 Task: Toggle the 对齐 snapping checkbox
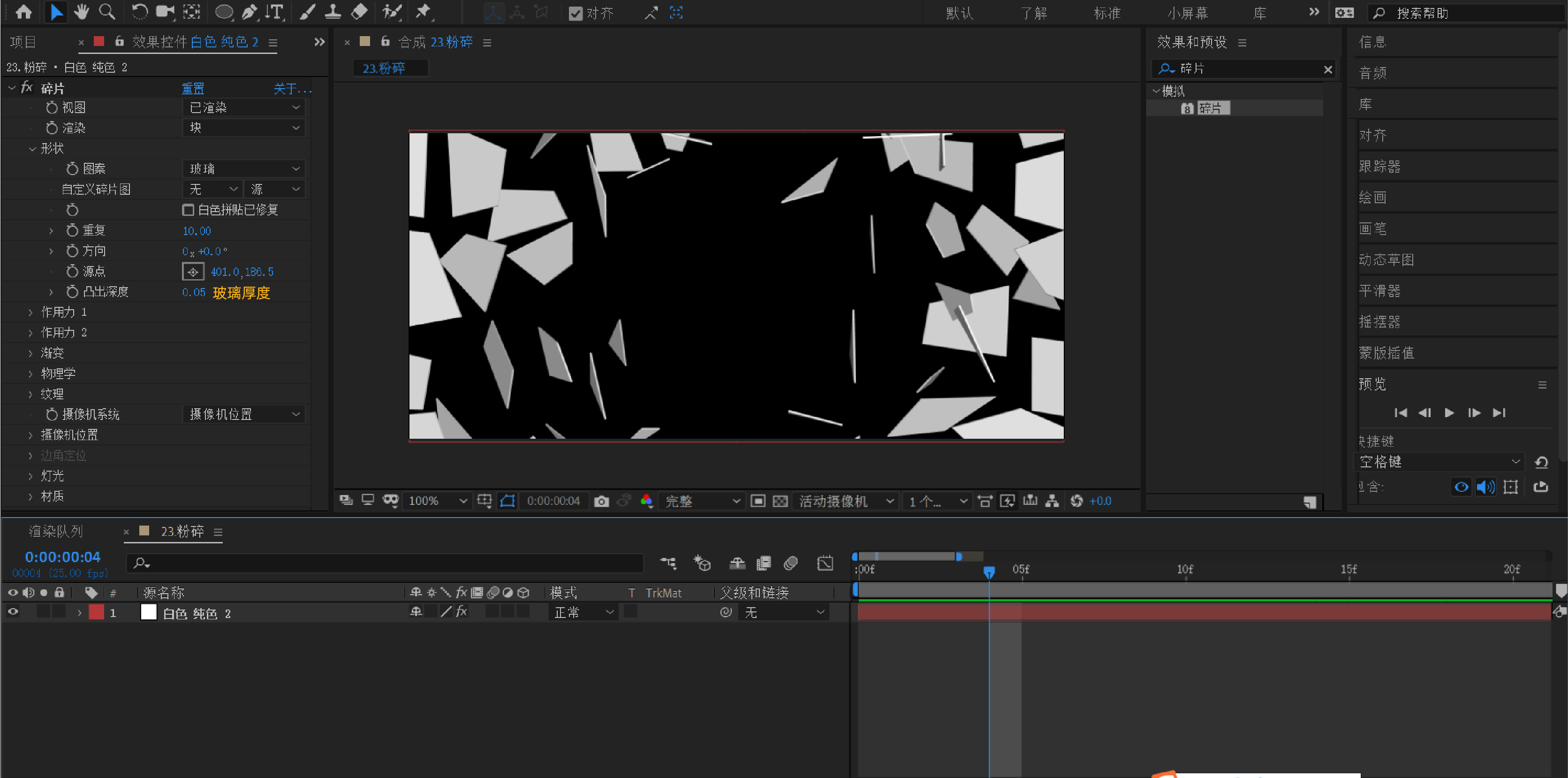pyautogui.click(x=575, y=14)
